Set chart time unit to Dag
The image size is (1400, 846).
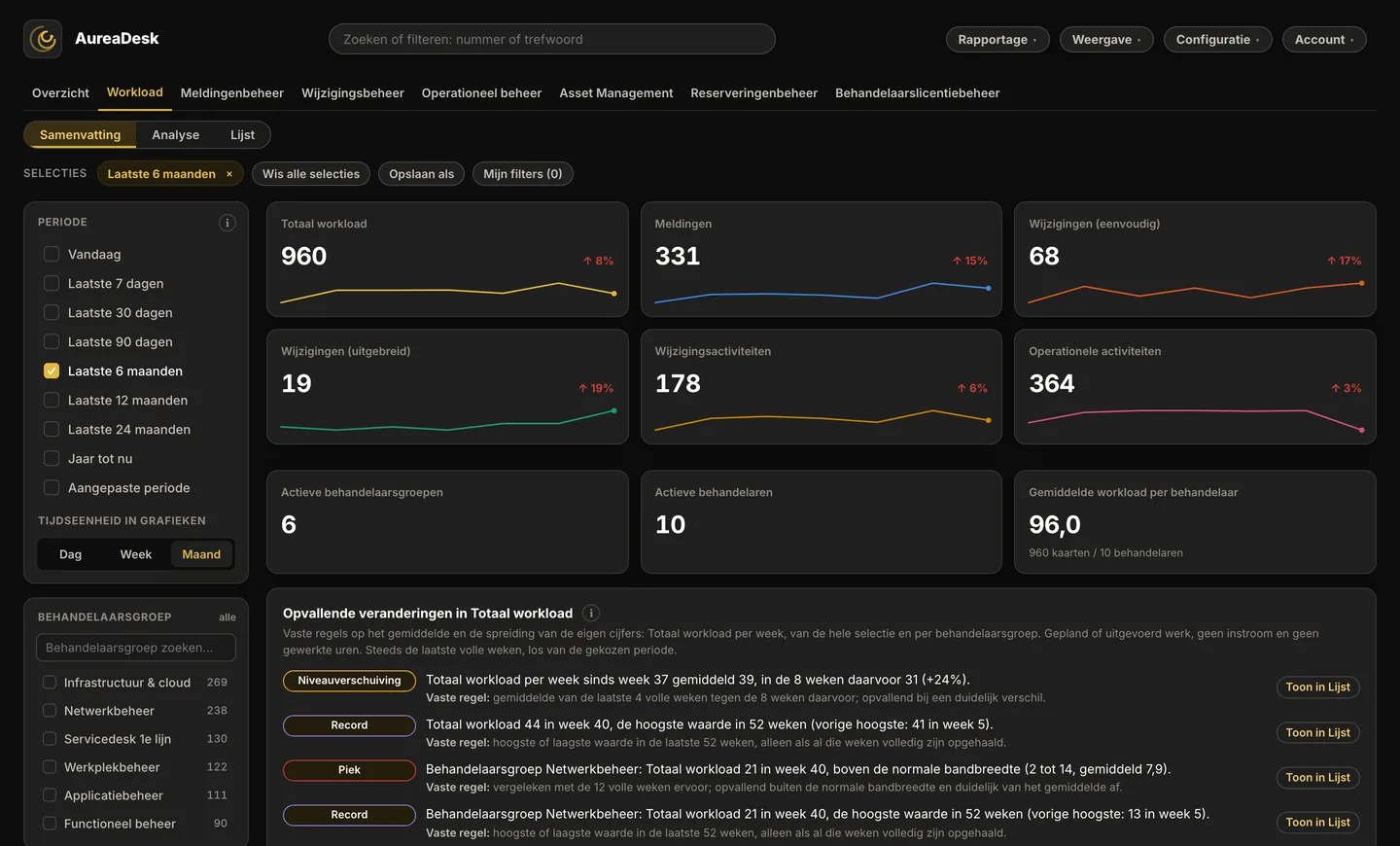point(71,554)
